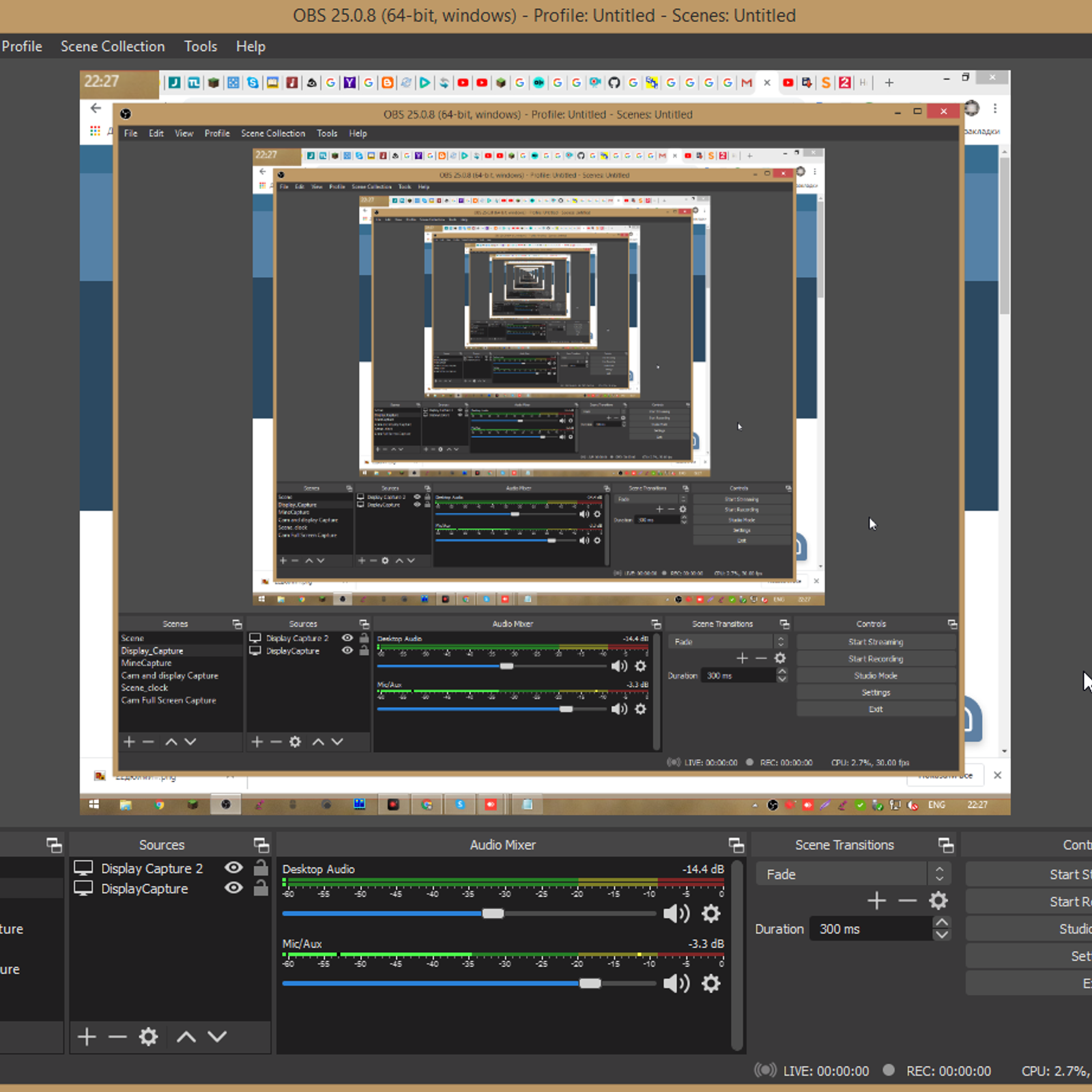Click Start Streaming in the previewed OBS window
Image resolution: width=1092 pixels, height=1092 pixels.
(876, 642)
